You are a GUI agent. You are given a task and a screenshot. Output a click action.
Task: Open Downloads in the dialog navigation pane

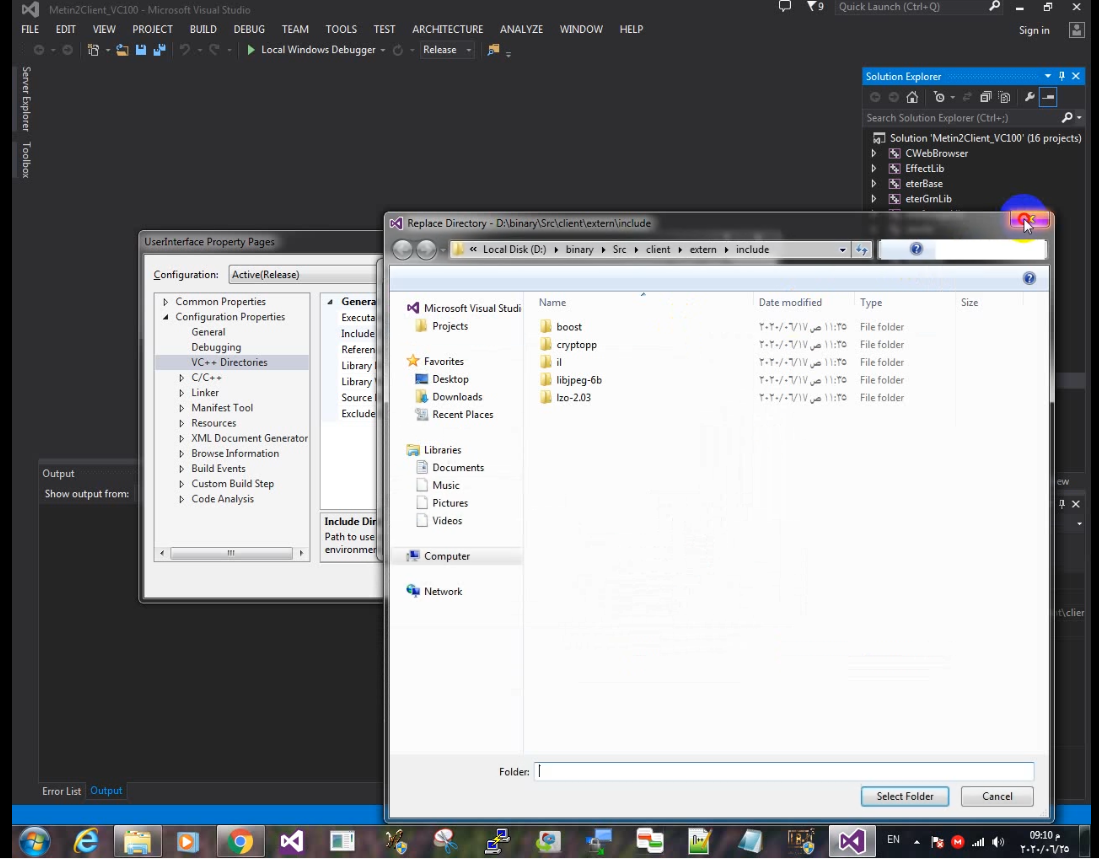coord(456,397)
